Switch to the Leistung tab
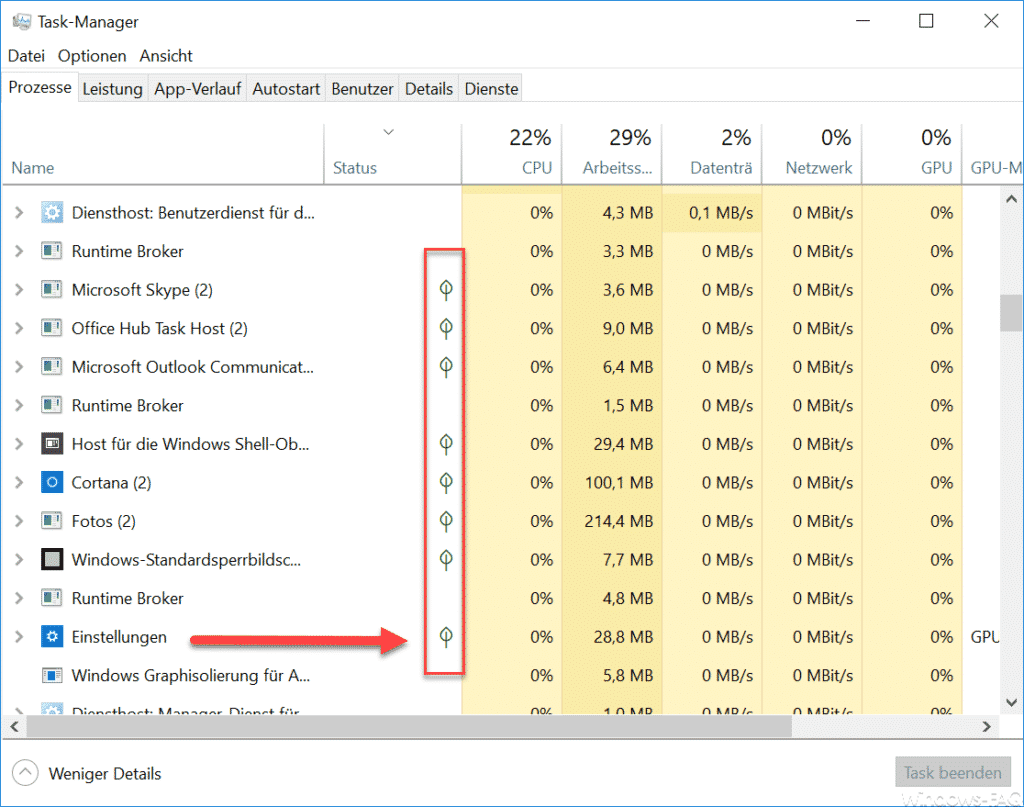1024x807 pixels. (112, 88)
